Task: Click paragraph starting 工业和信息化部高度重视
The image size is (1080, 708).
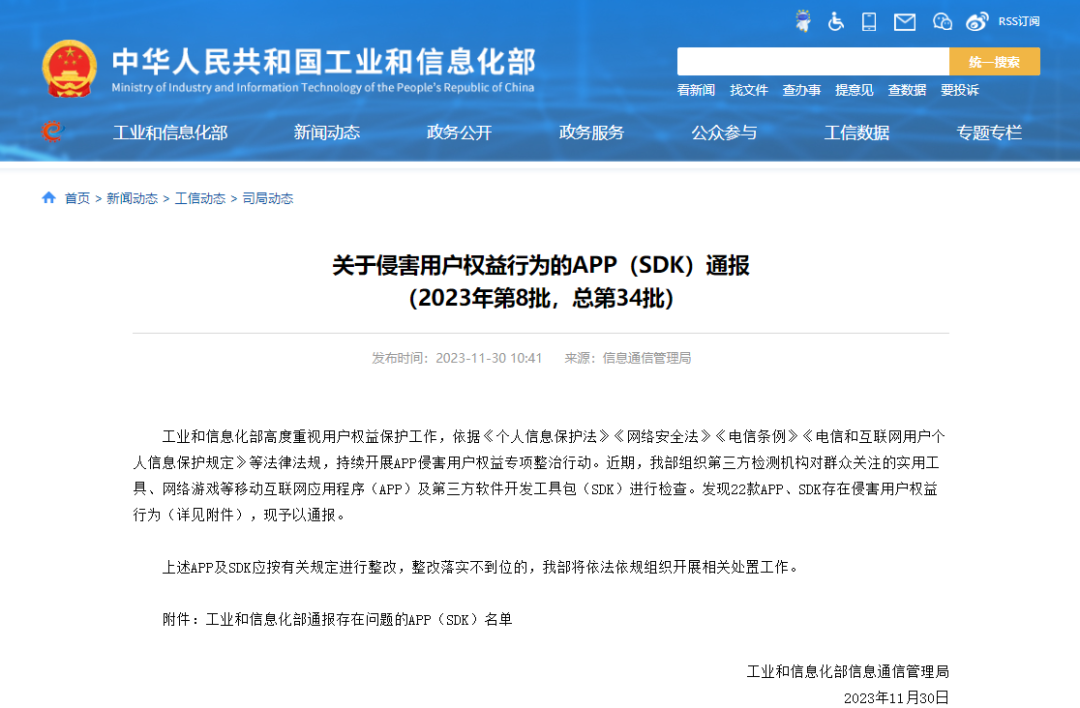Action: point(541,475)
